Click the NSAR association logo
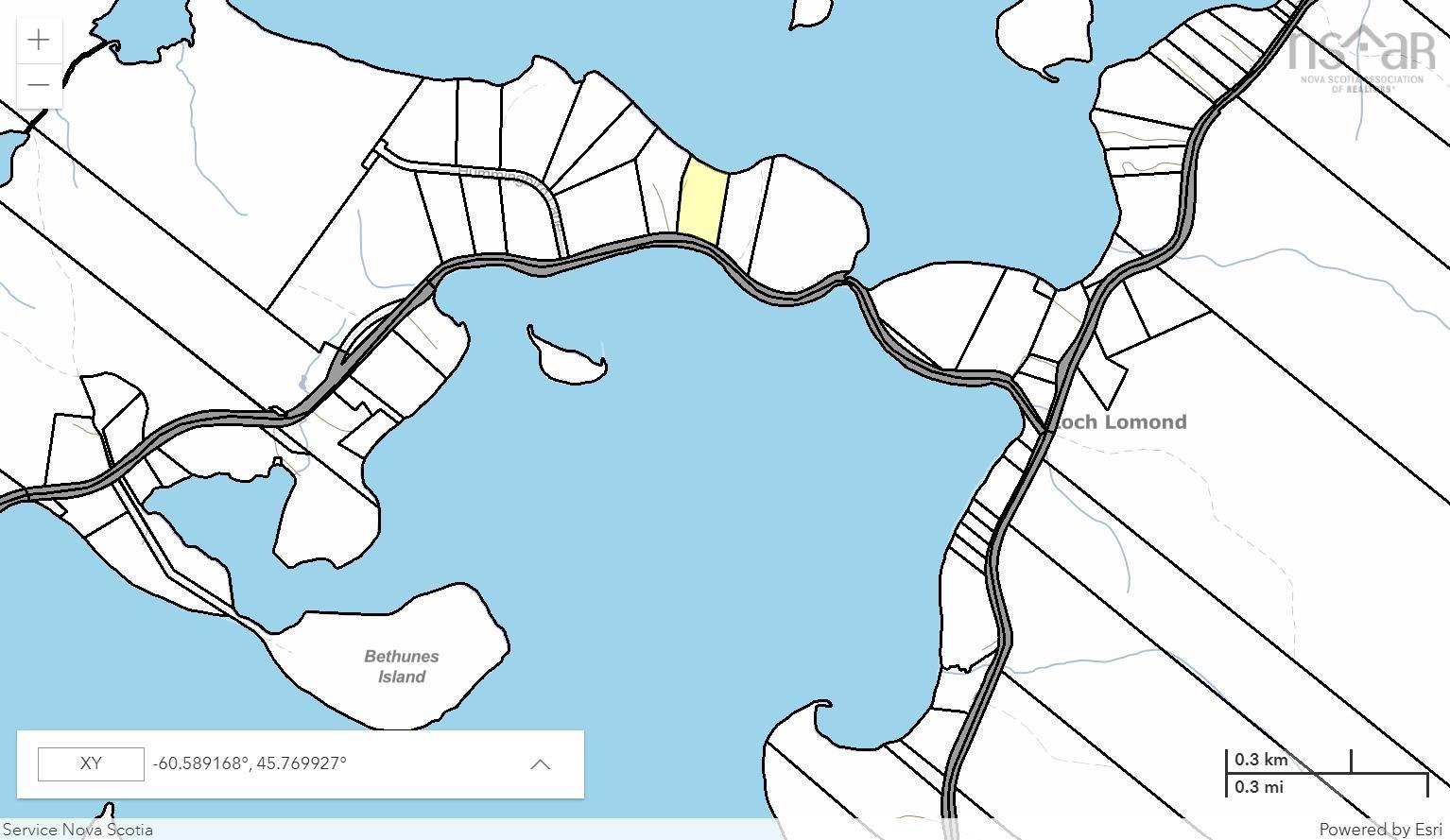The height and width of the screenshot is (840, 1450). click(x=1361, y=59)
